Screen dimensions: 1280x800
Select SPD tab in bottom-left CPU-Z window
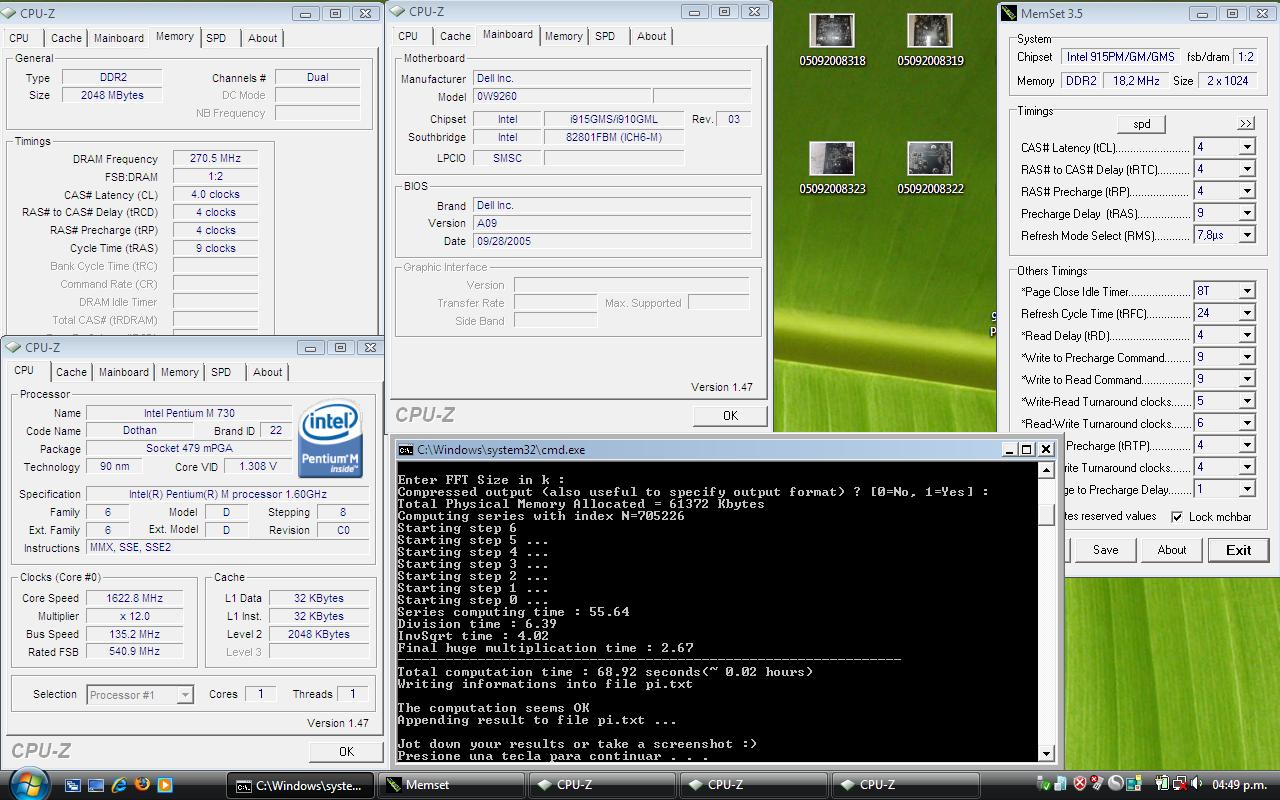point(221,372)
